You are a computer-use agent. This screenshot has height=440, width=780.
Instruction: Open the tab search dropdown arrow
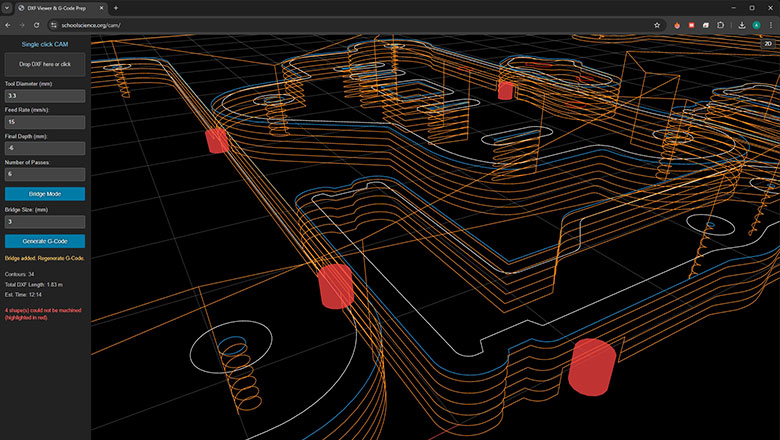pyautogui.click(x=8, y=8)
